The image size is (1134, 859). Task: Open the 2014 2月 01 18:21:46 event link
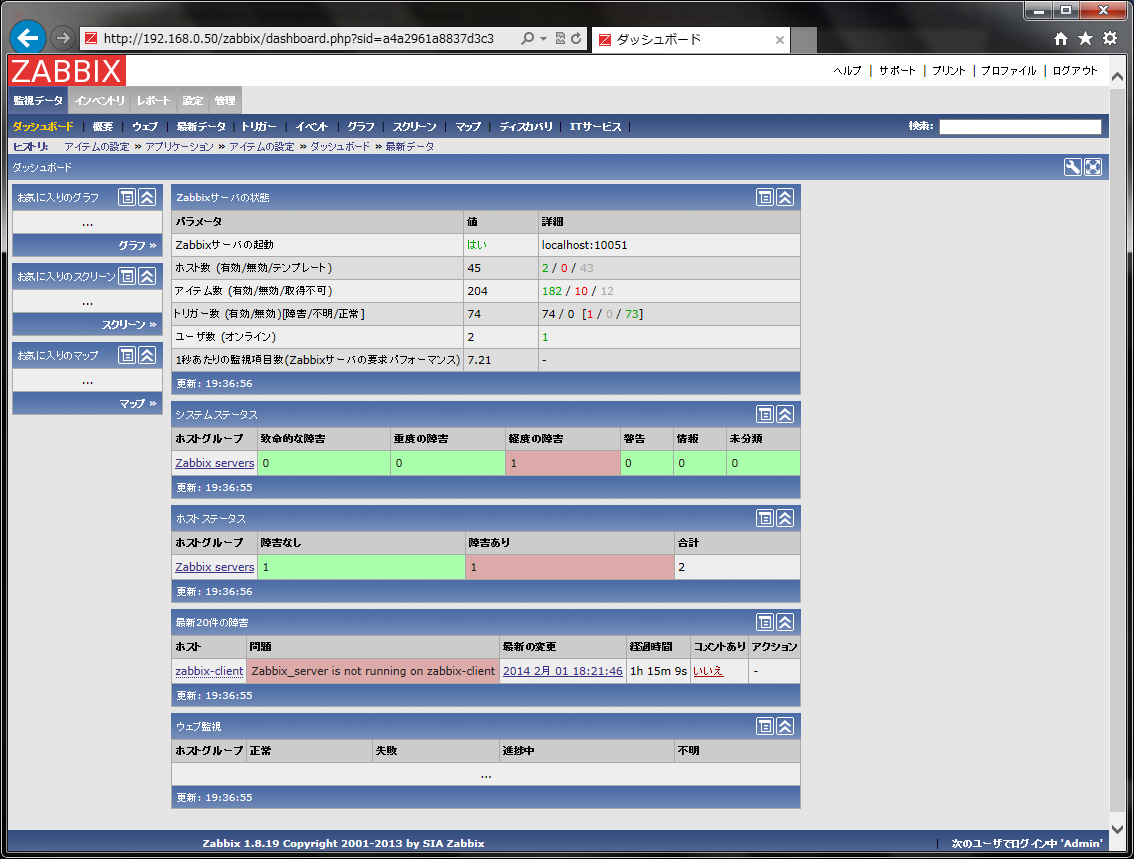(563, 671)
